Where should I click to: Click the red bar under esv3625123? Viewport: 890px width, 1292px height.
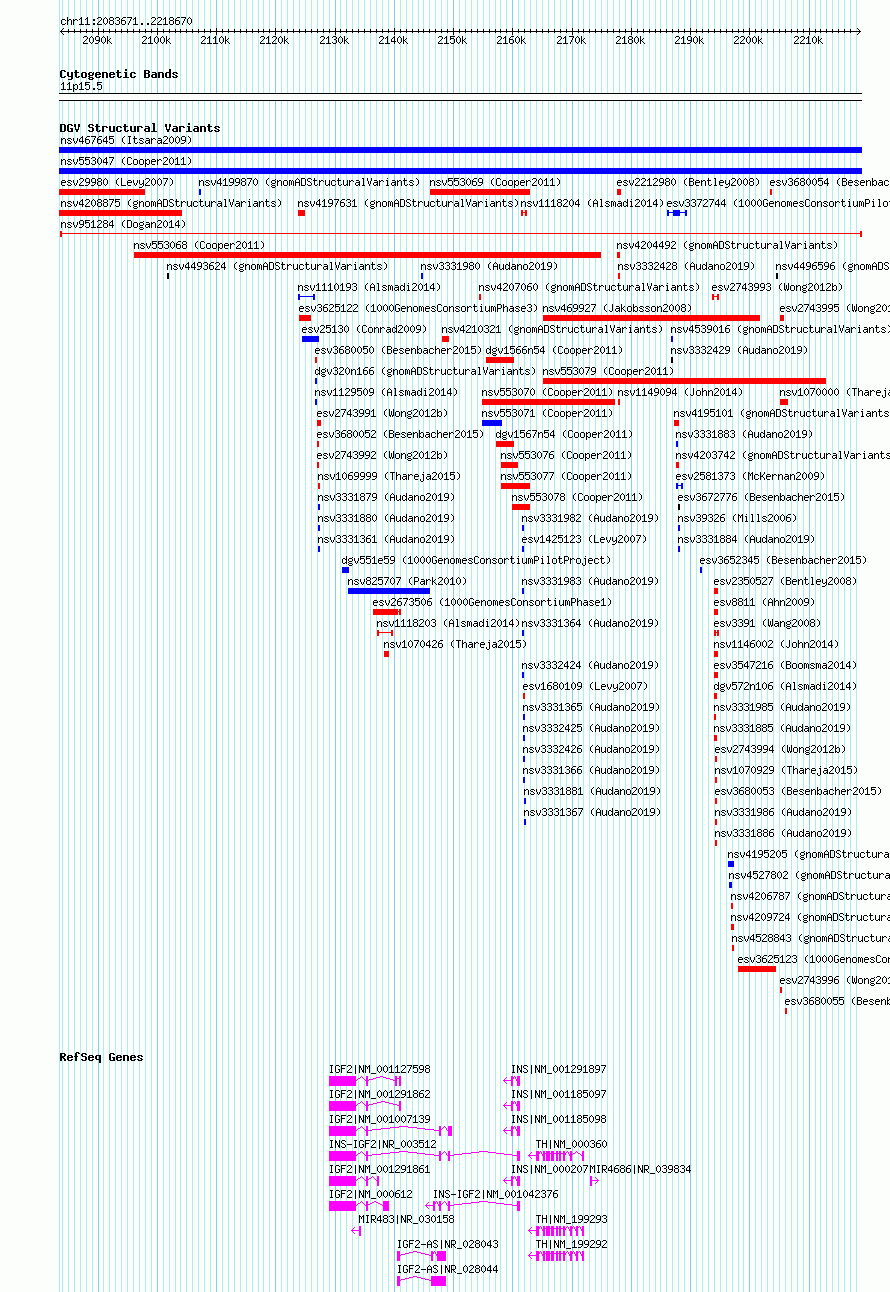click(x=757, y=969)
